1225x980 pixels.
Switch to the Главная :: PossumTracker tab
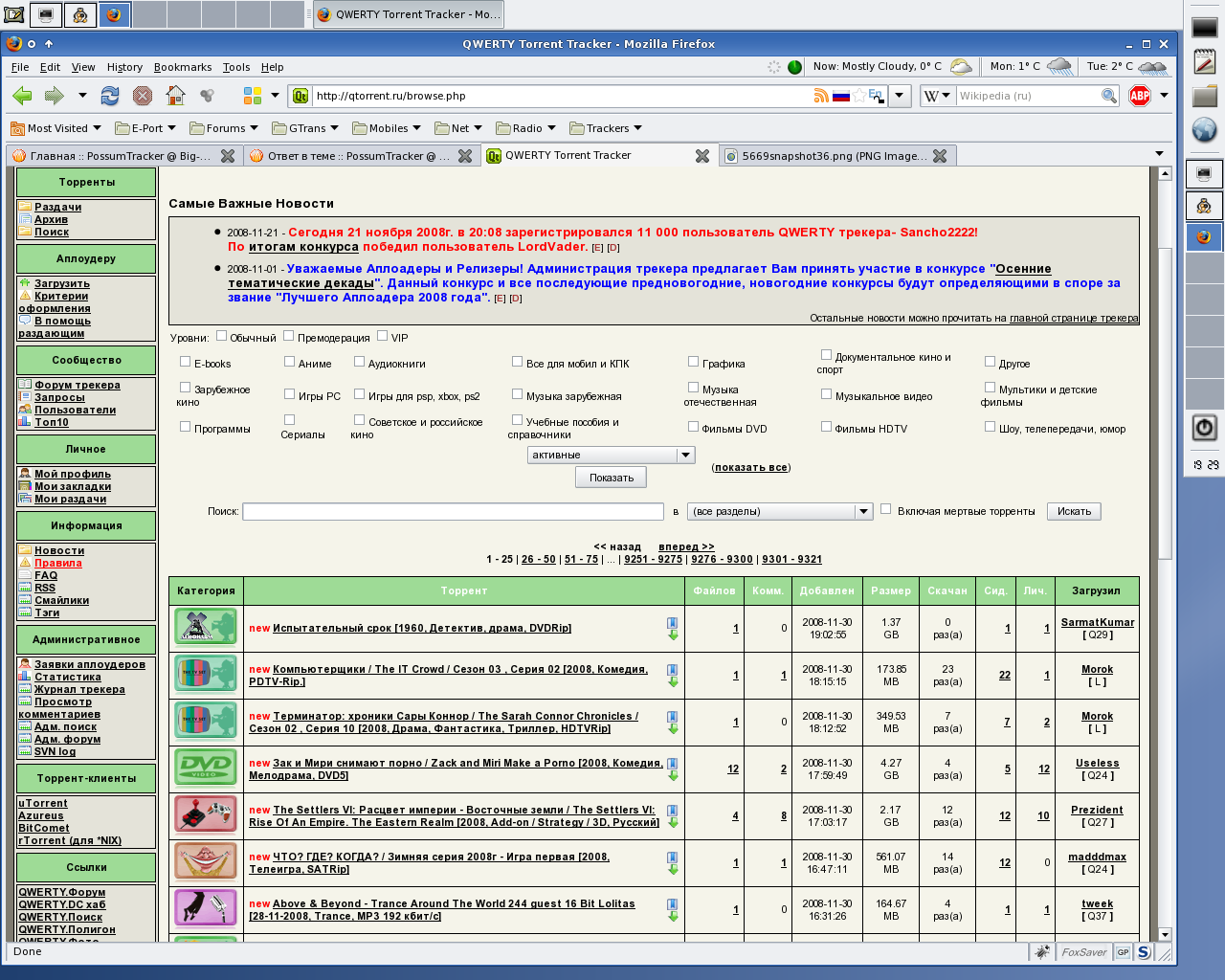click(122, 156)
